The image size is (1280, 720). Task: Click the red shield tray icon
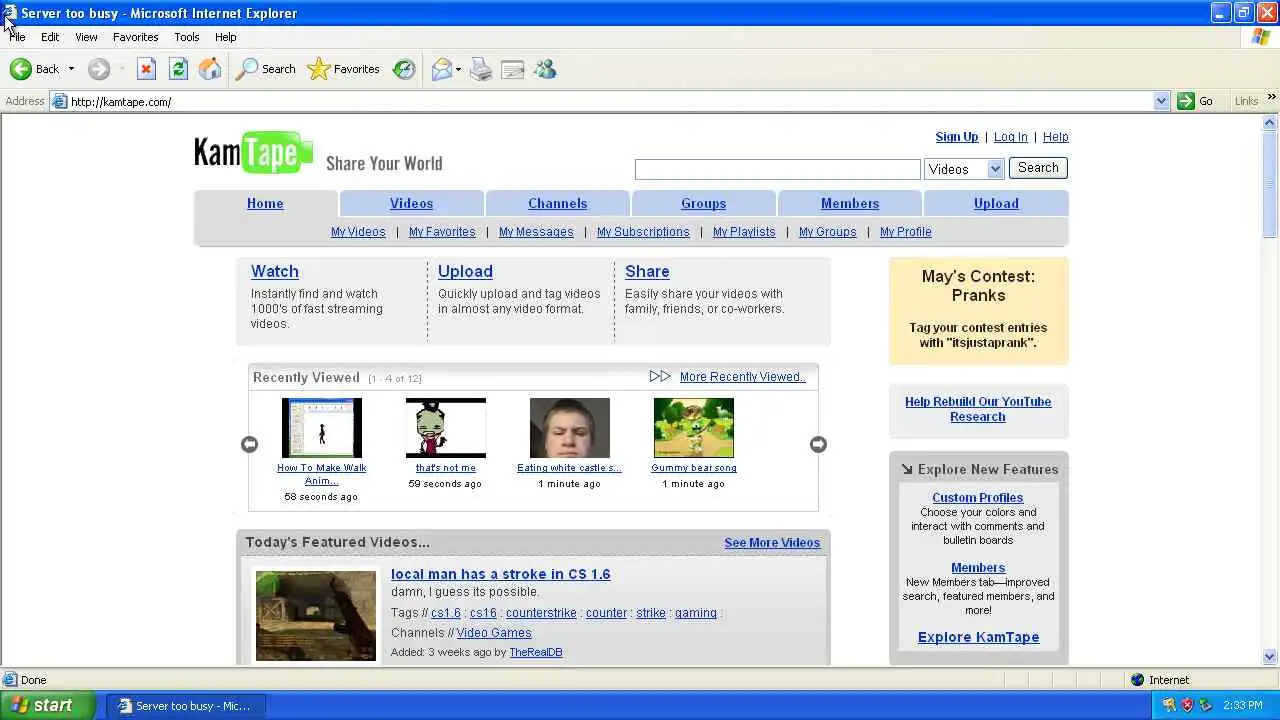pos(1187,705)
